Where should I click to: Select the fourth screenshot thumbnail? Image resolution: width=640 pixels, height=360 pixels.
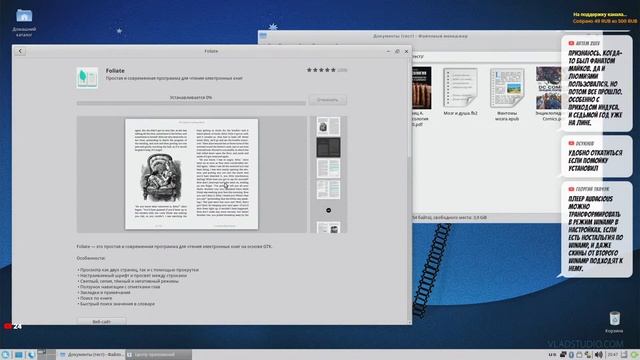click(328, 190)
